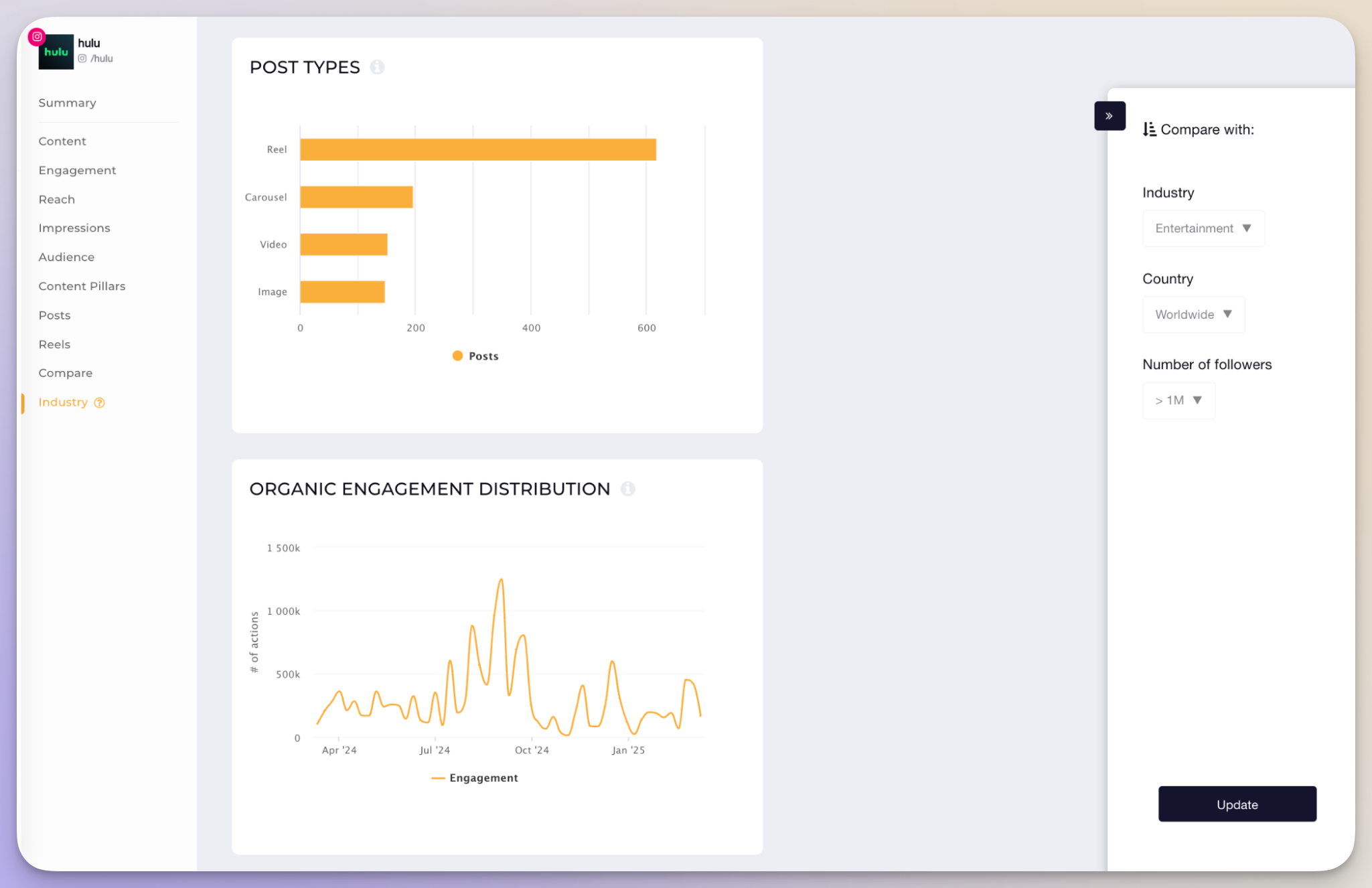Click the orange Posts legend dot
1372x888 pixels.
point(457,356)
